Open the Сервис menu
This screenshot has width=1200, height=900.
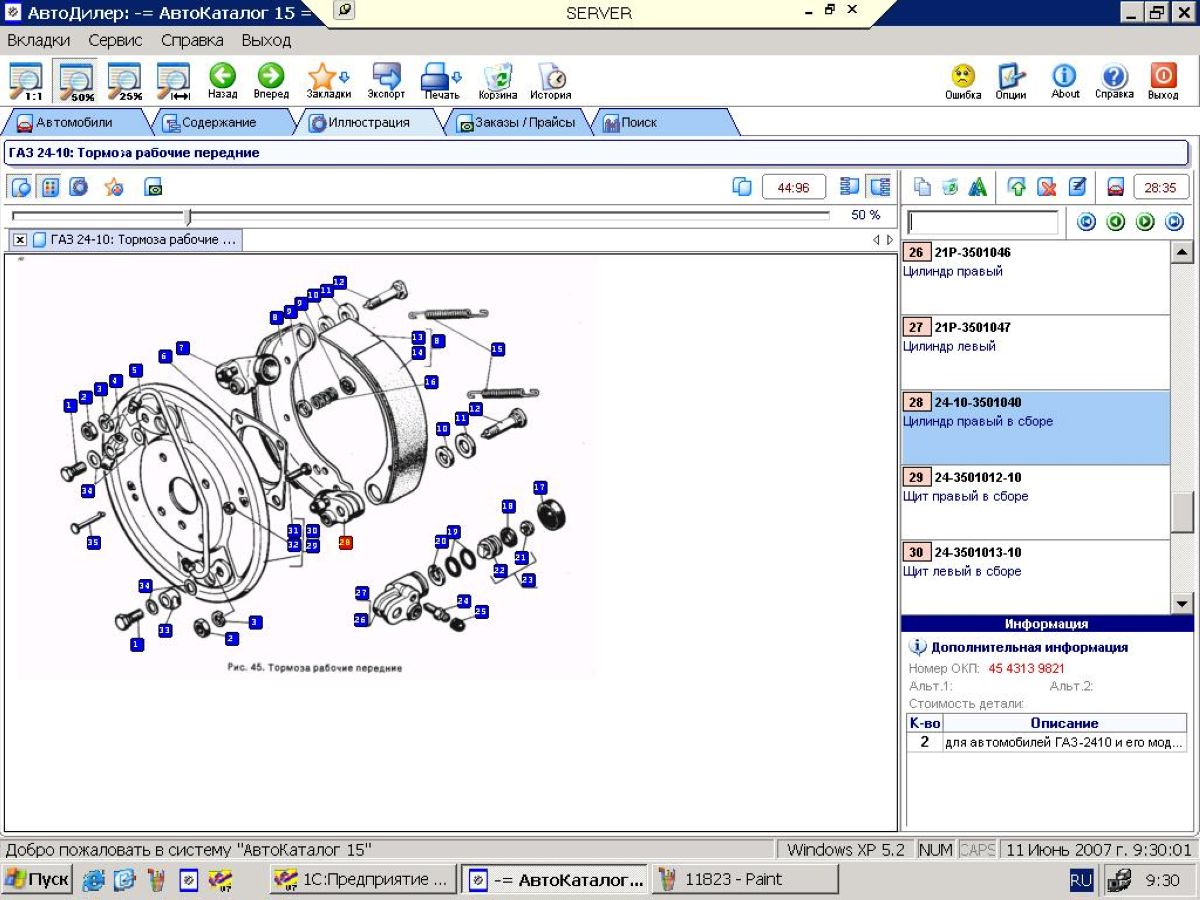(115, 41)
